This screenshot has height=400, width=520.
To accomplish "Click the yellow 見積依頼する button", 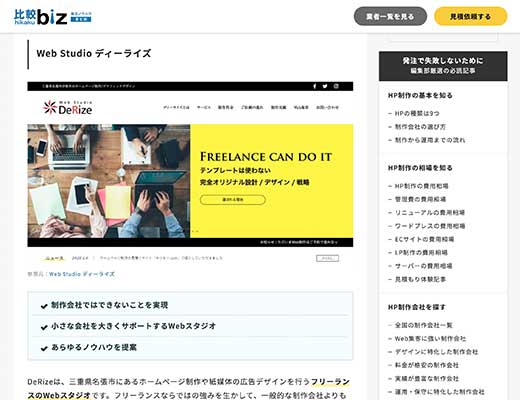I will point(470,16).
